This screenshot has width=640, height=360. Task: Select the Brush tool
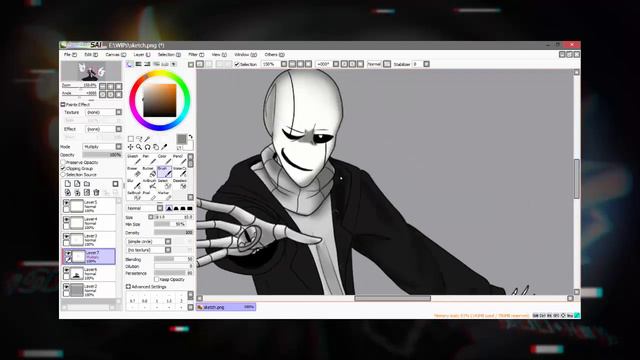click(x=164, y=171)
